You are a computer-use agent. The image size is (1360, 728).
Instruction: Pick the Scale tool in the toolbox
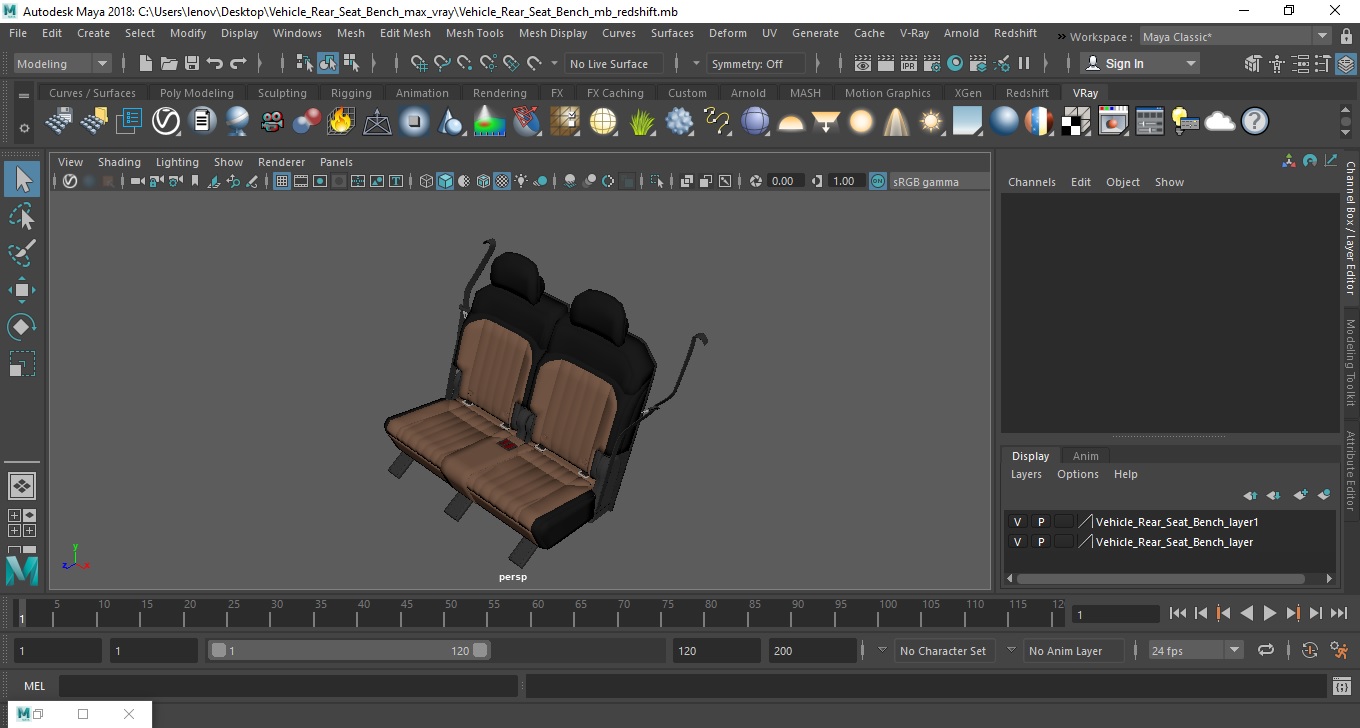pos(22,364)
